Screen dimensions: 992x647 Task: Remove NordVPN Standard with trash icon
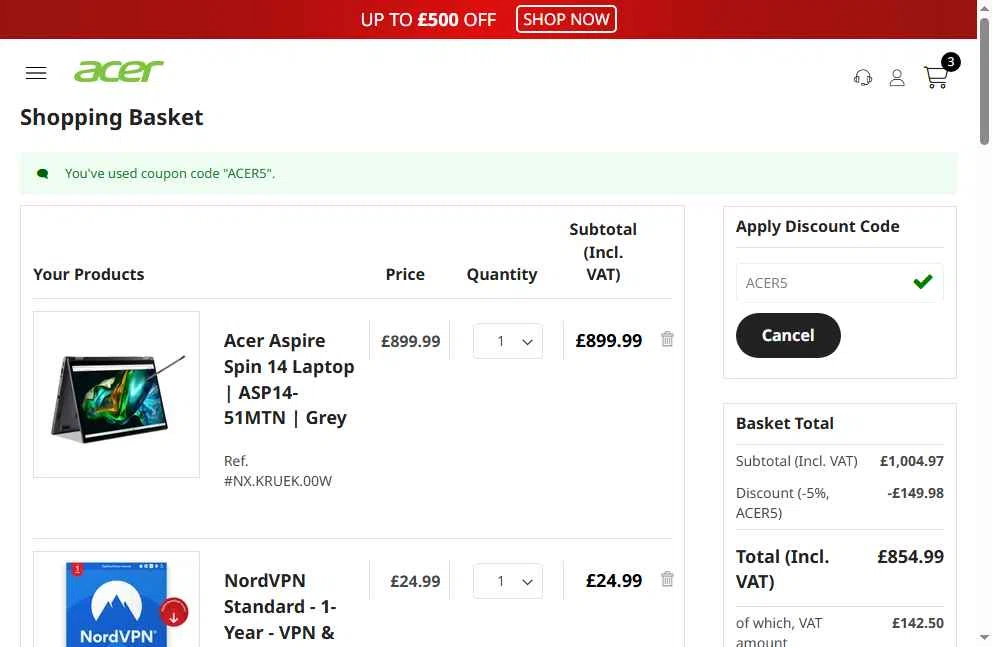667,579
